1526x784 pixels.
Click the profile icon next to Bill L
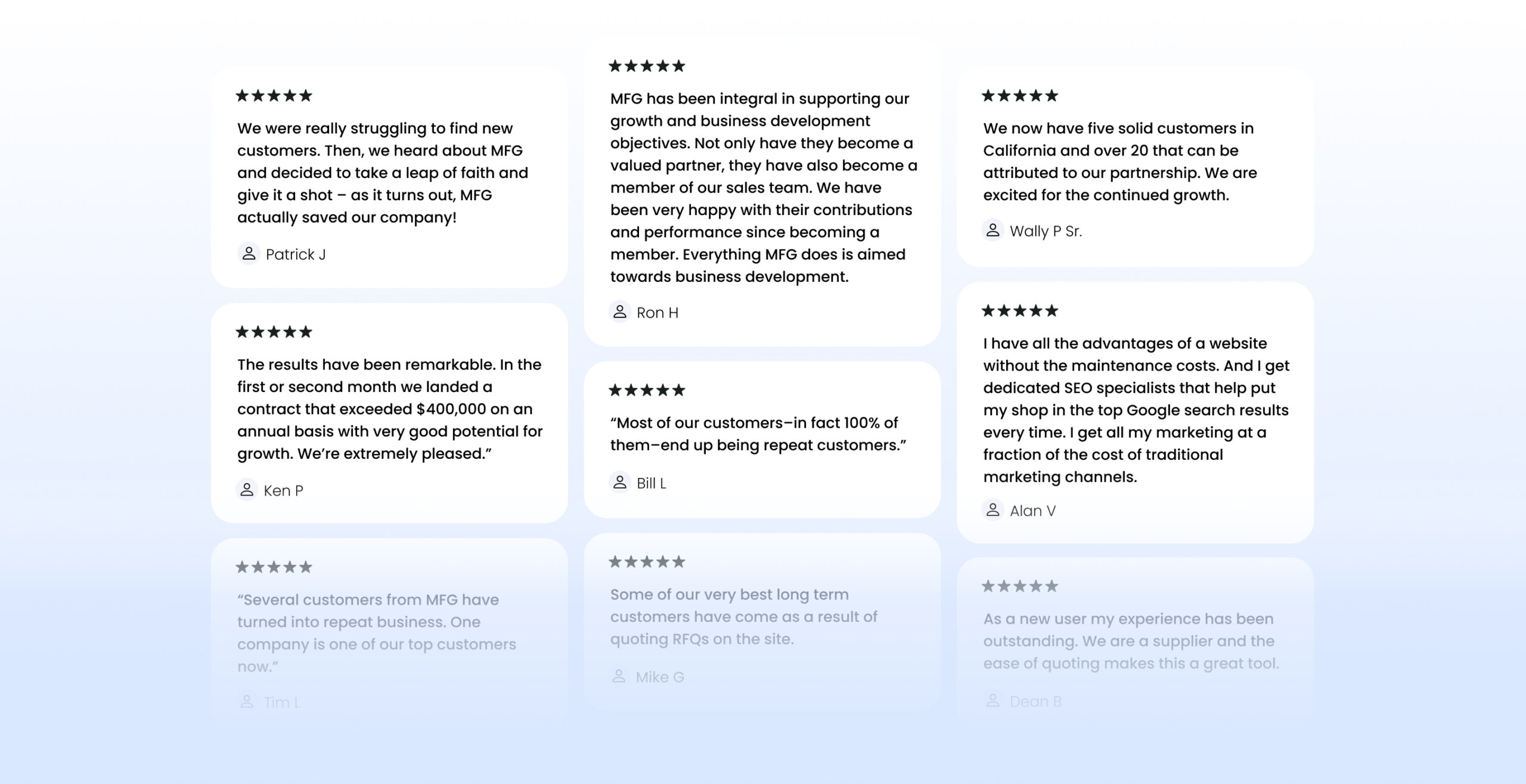click(x=620, y=483)
